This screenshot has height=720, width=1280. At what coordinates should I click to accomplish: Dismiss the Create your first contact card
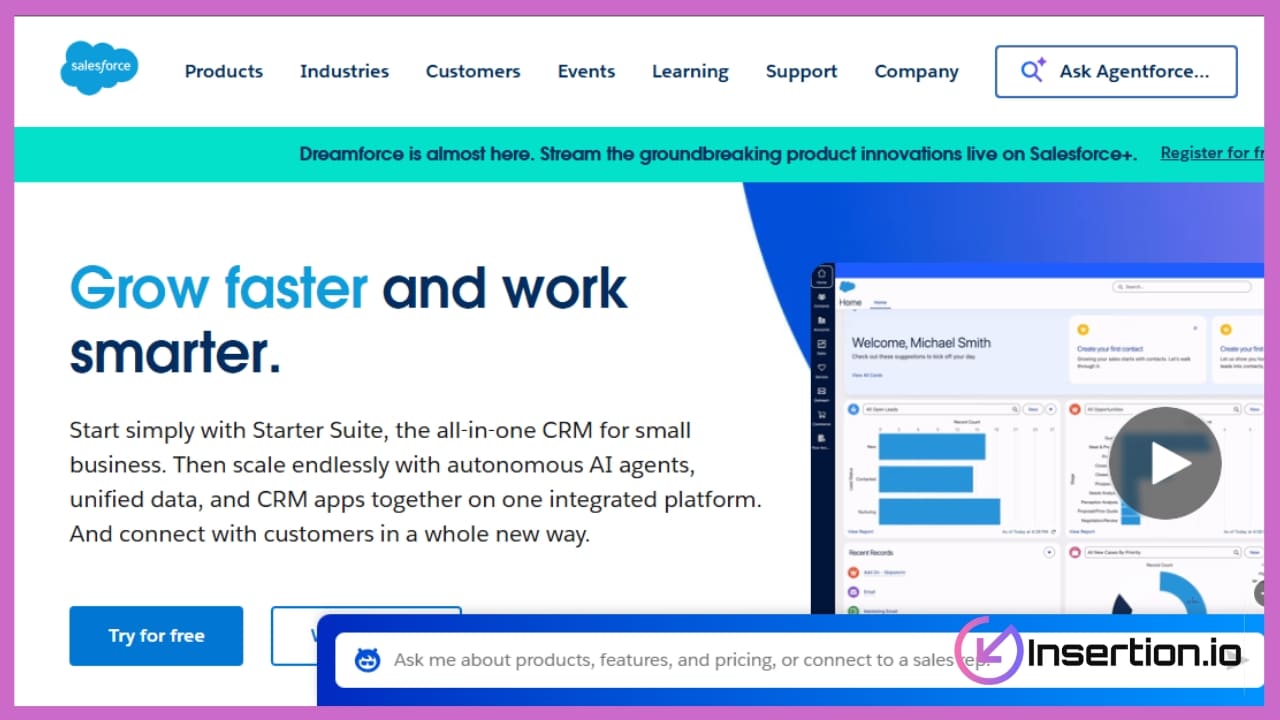1194,328
